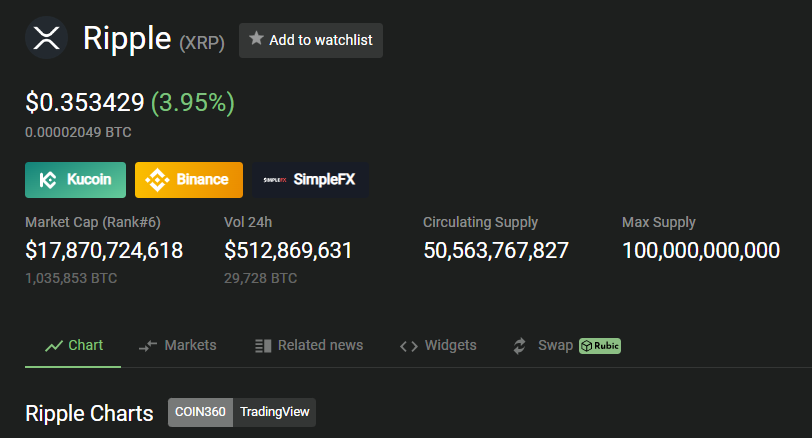Click the 29,728 BTC volume
Image resolution: width=812 pixels, height=438 pixels.
click(x=260, y=279)
